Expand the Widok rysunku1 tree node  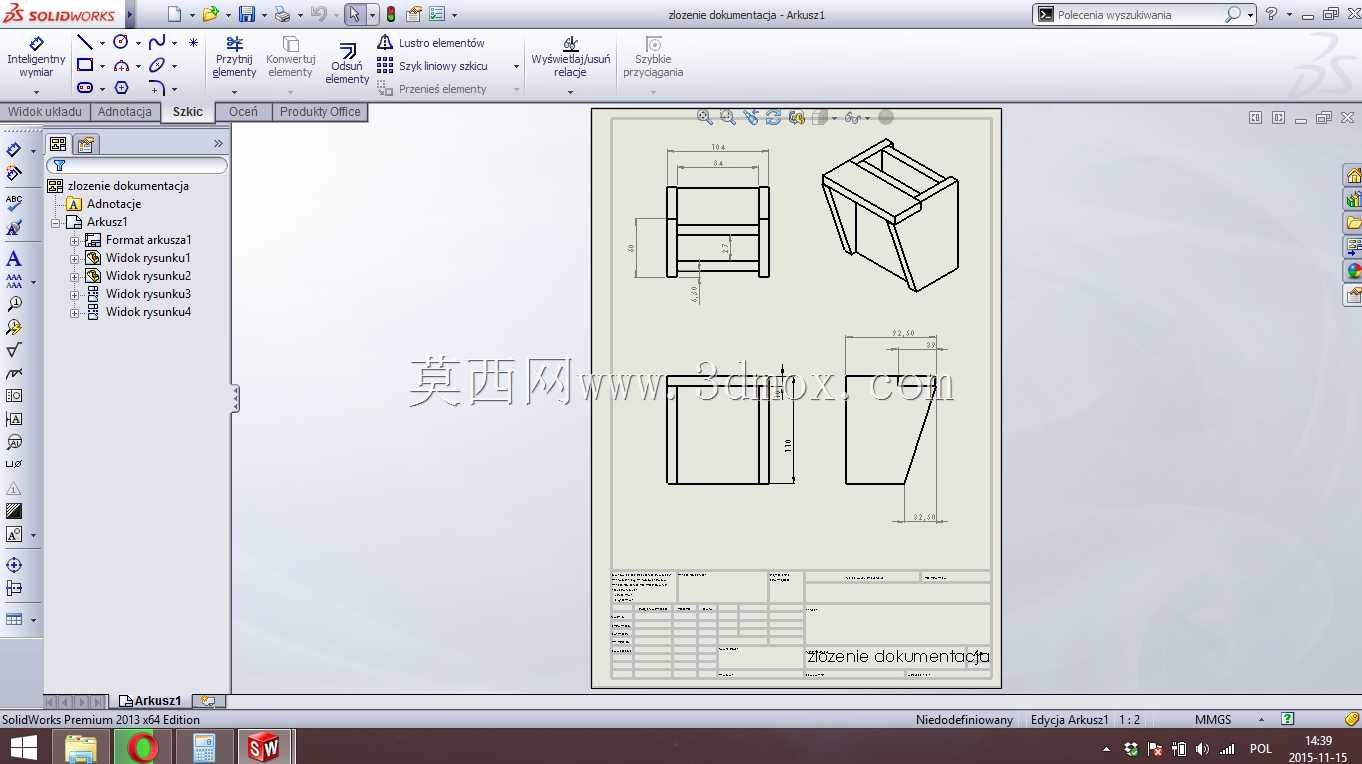pos(74,258)
